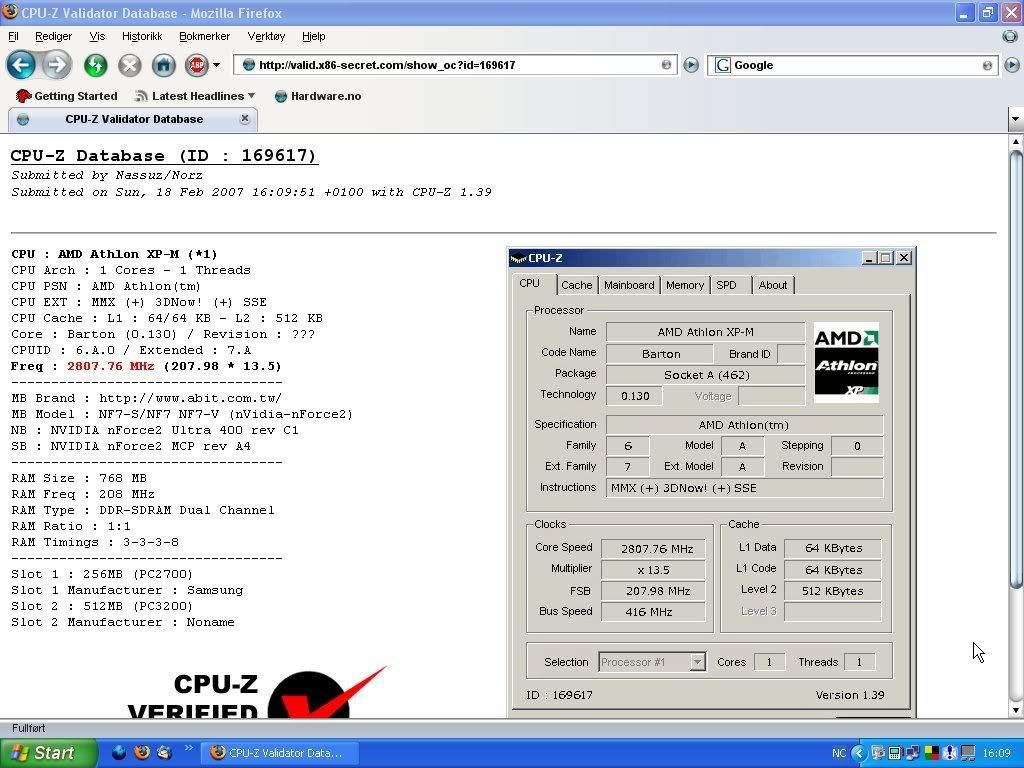Click the Mainboard tab in CPU-Z image

pyautogui.click(x=629, y=285)
